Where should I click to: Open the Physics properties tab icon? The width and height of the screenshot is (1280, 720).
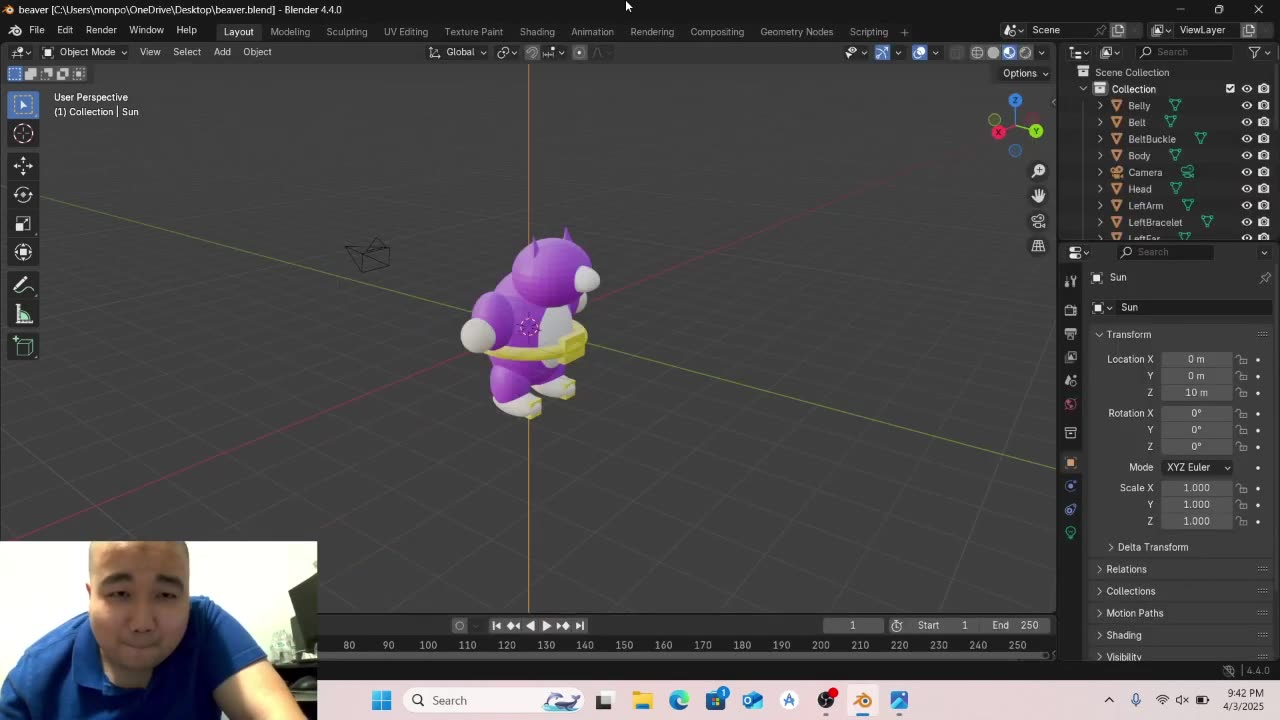pos(1070,486)
